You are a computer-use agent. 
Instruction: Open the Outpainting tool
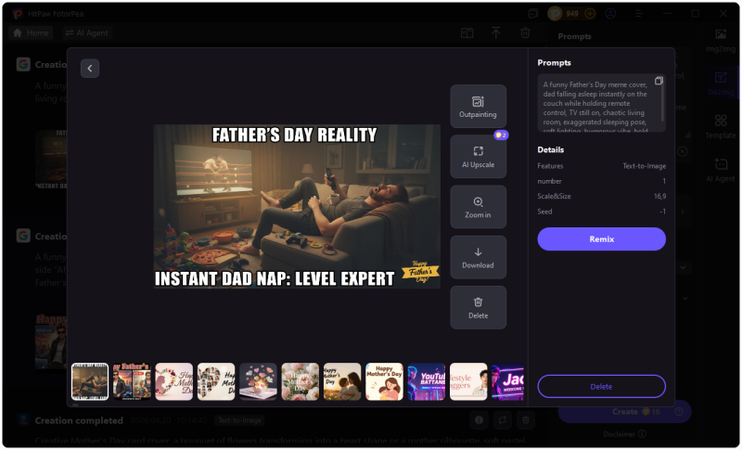[478, 106]
